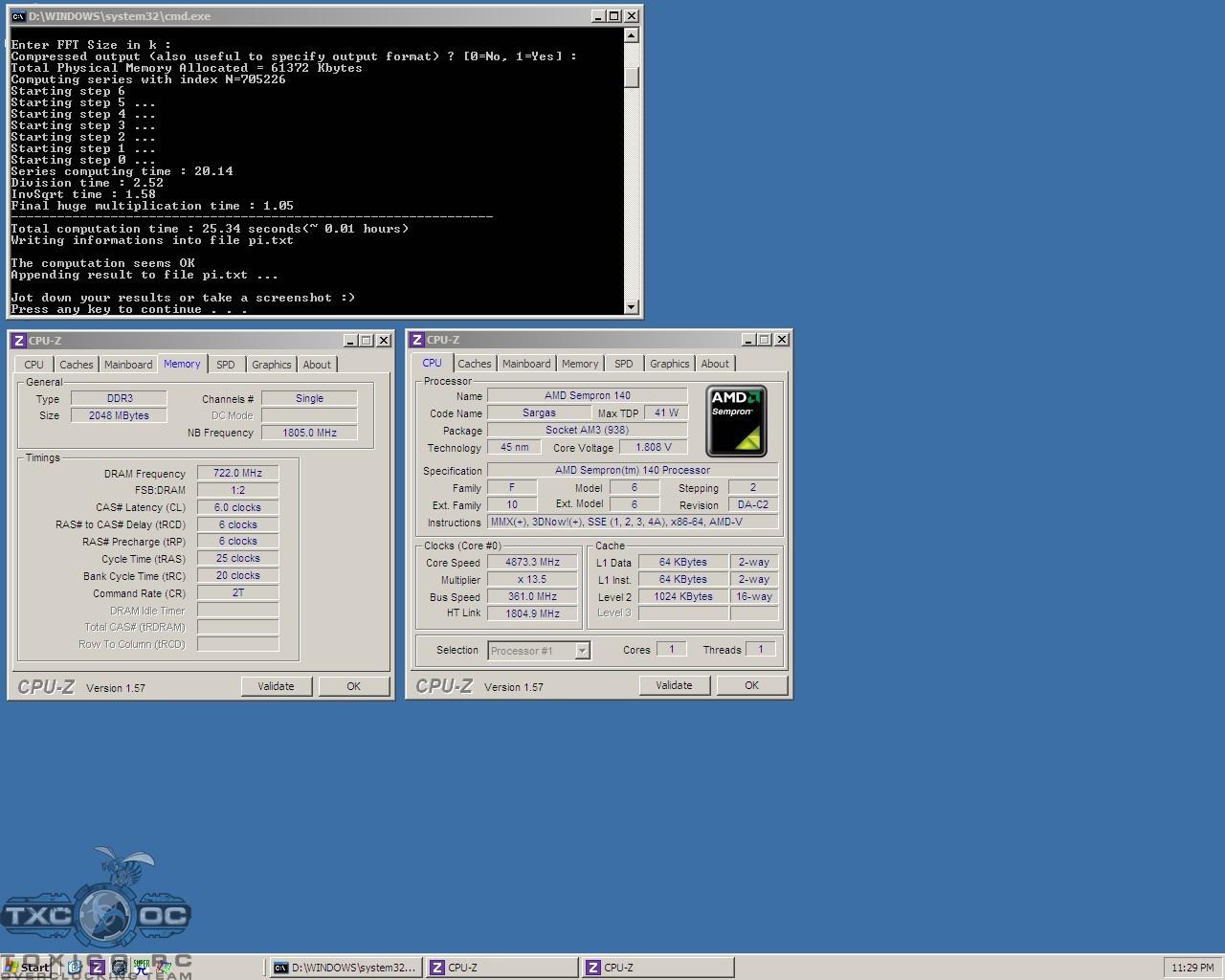The height and width of the screenshot is (980, 1225).
Task: Click the Channels # value Single
Action: point(310,398)
